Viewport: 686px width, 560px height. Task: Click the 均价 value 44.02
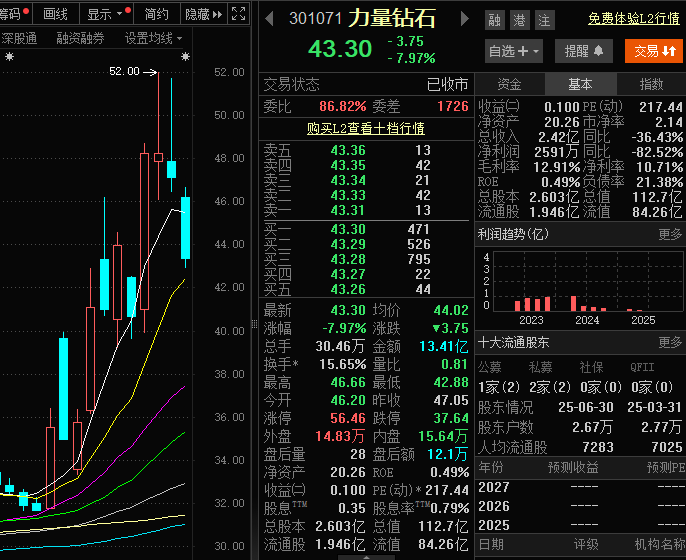451,310
